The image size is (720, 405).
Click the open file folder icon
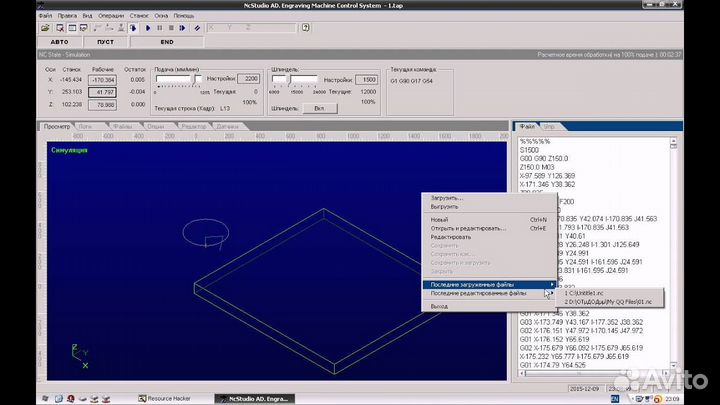coord(46,29)
